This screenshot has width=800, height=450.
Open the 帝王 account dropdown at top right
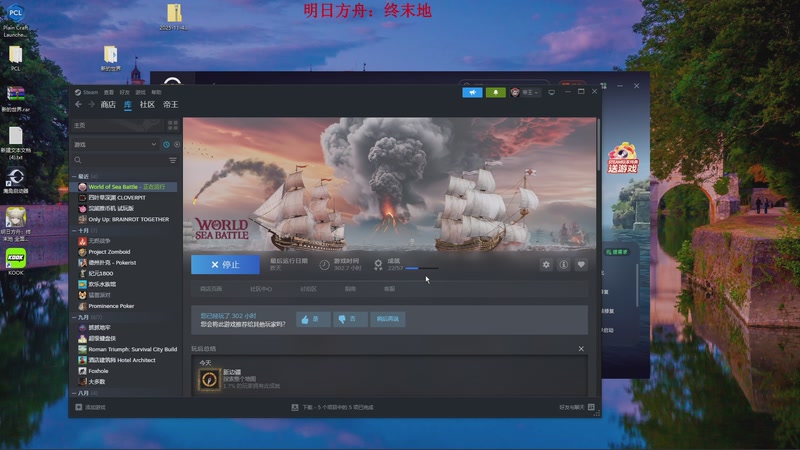pyautogui.click(x=525, y=92)
